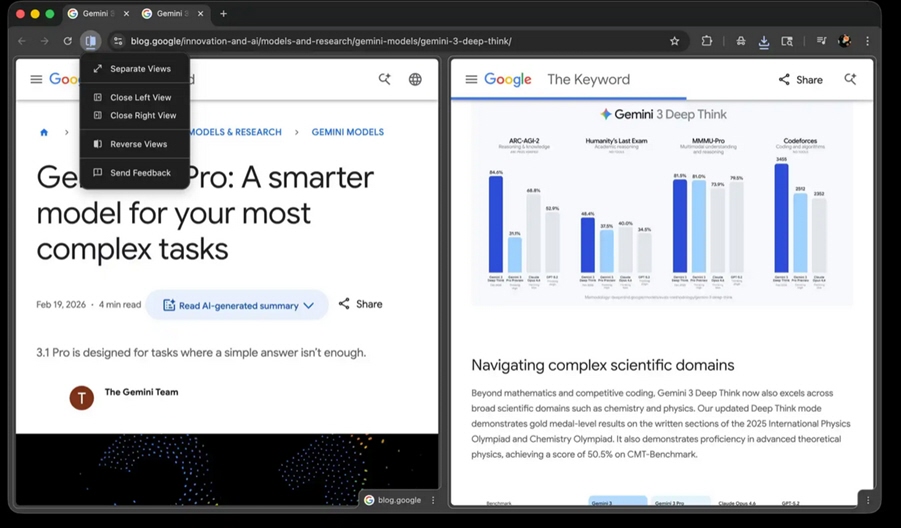Click the author avatar with letter T
Screen dimensions: 901x528
[x=82, y=398]
